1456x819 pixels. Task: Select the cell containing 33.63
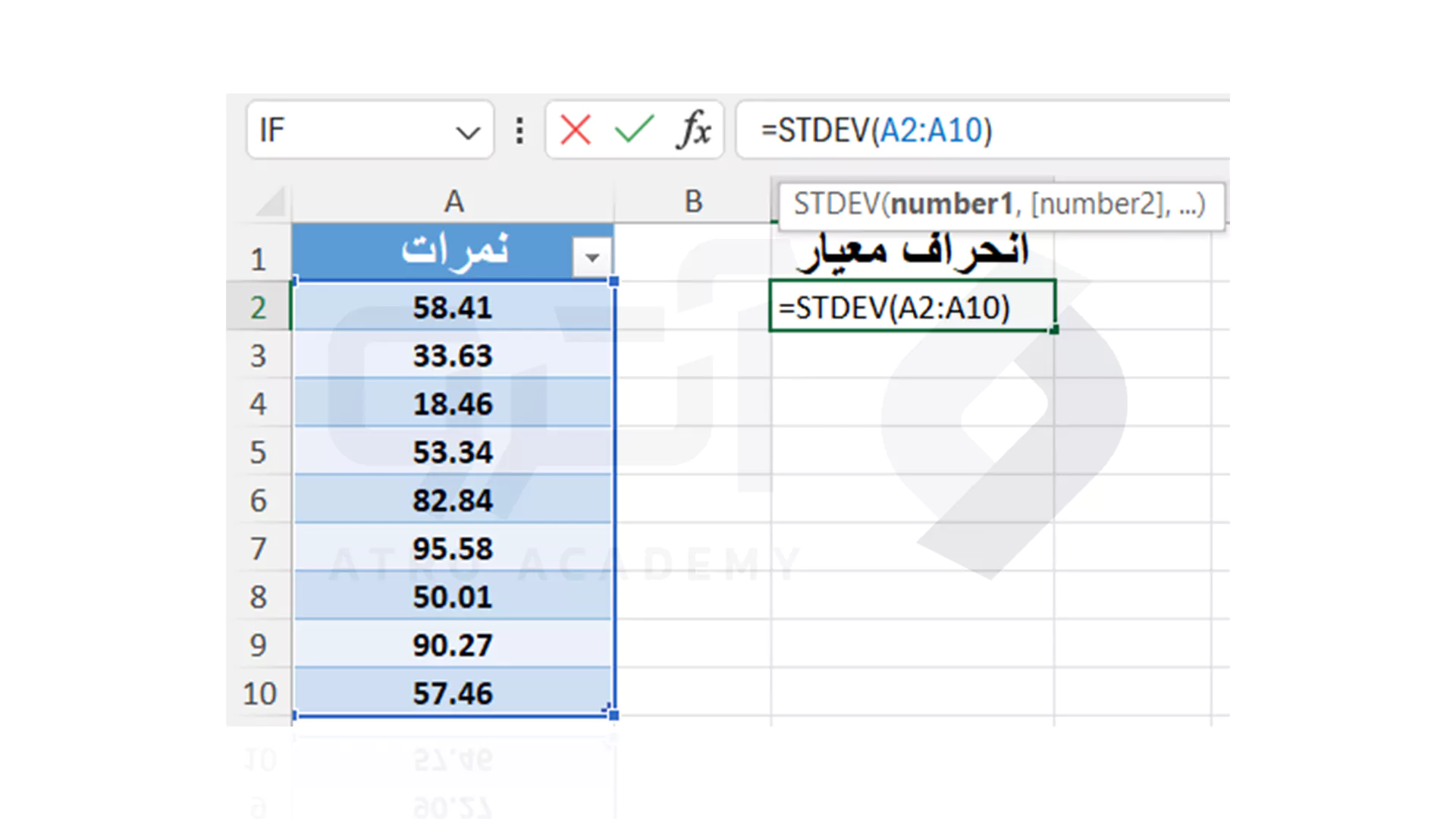pyautogui.click(x=453, y=355)
